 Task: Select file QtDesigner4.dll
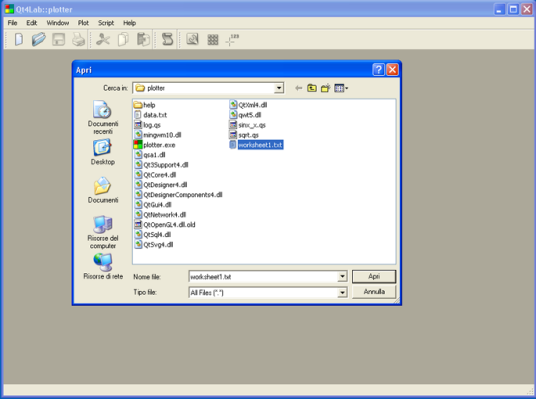coord(161,185)
